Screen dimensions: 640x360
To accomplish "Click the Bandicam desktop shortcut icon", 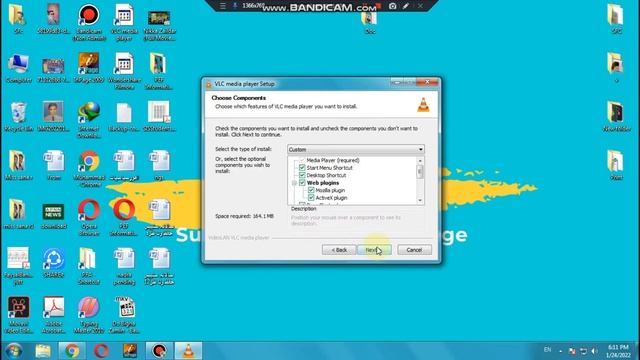I will pyautogui.click(x=89, y=22).
